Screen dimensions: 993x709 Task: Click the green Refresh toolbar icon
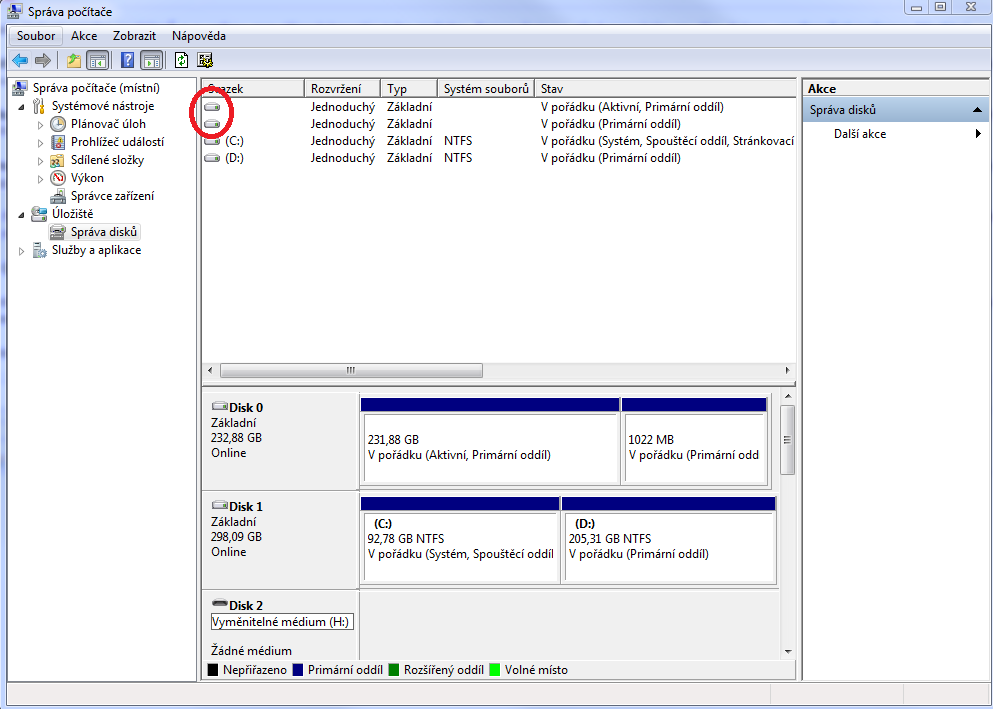[x=182, y=61]
